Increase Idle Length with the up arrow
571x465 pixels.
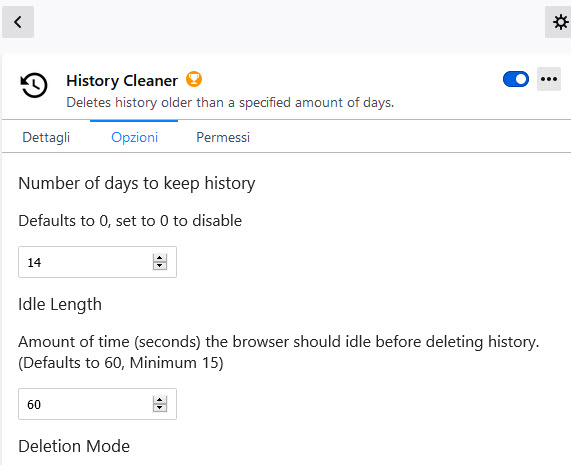point(160,400)
